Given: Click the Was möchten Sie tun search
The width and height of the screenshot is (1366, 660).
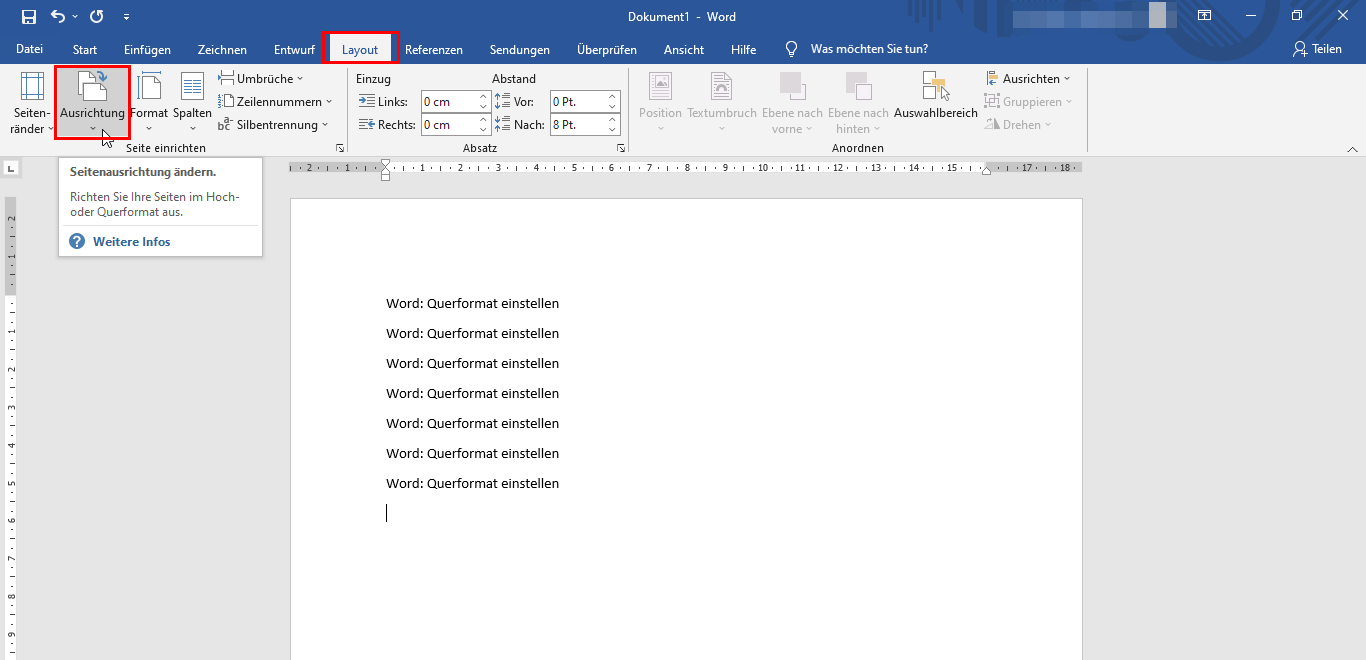Looking at the screenshot, I should coord(869,49).
